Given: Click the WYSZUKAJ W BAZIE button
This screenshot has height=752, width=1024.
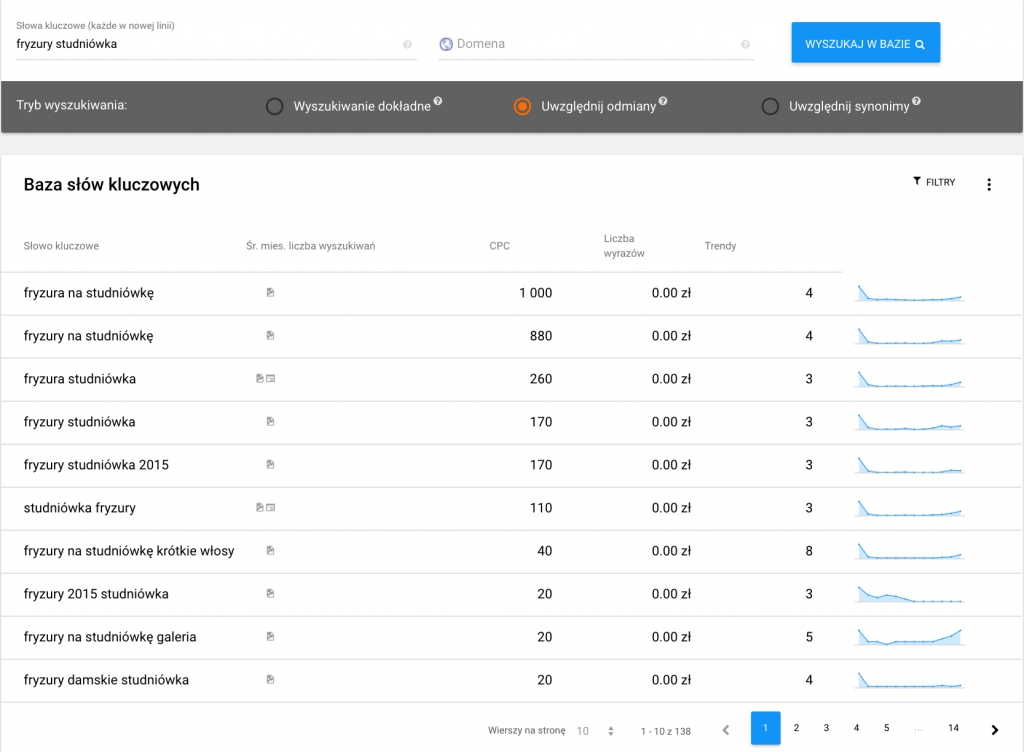Looking at the screenshot, I should [865, 44].
